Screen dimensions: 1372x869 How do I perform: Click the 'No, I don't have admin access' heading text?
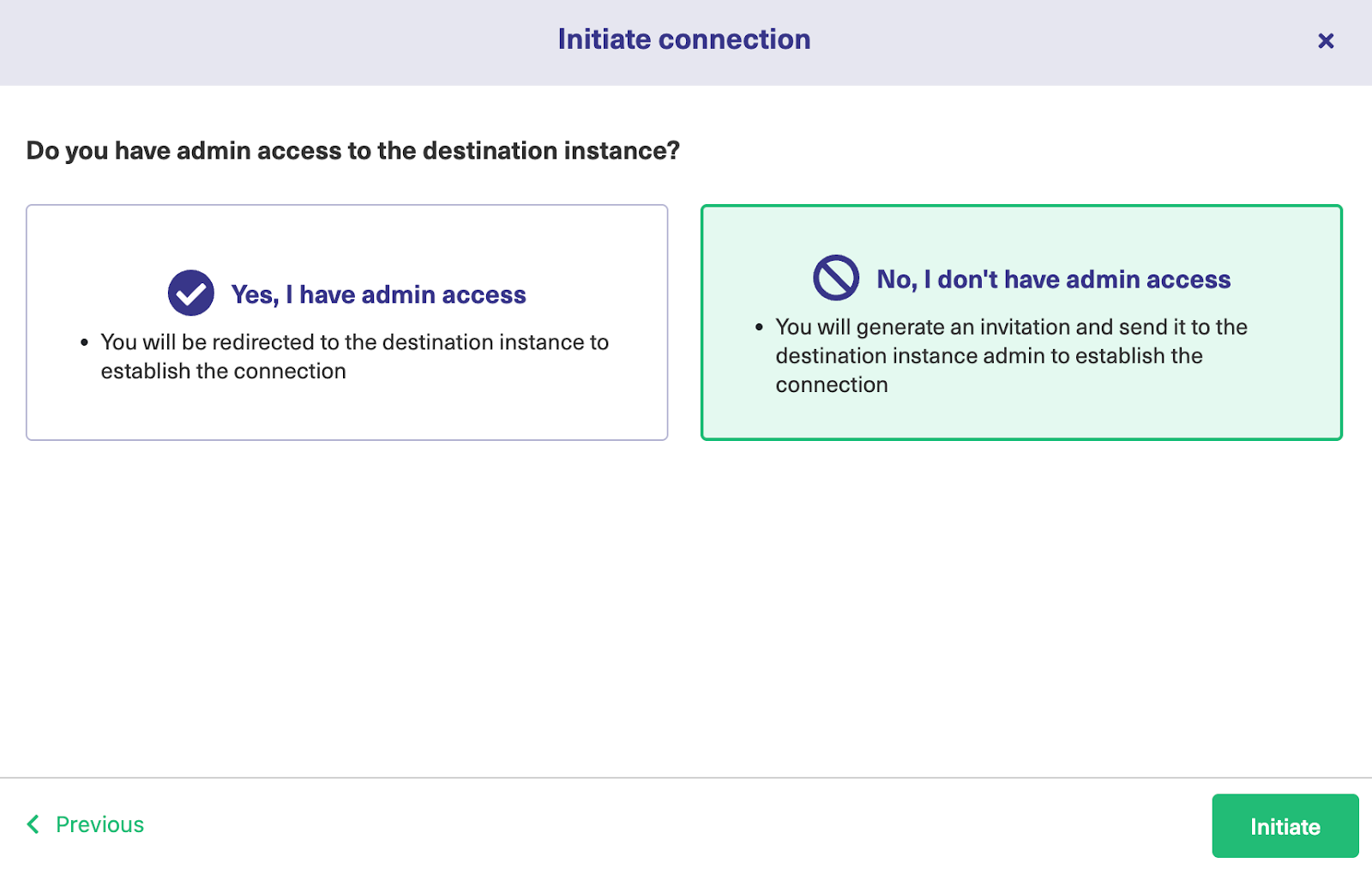pos(1053,279)
